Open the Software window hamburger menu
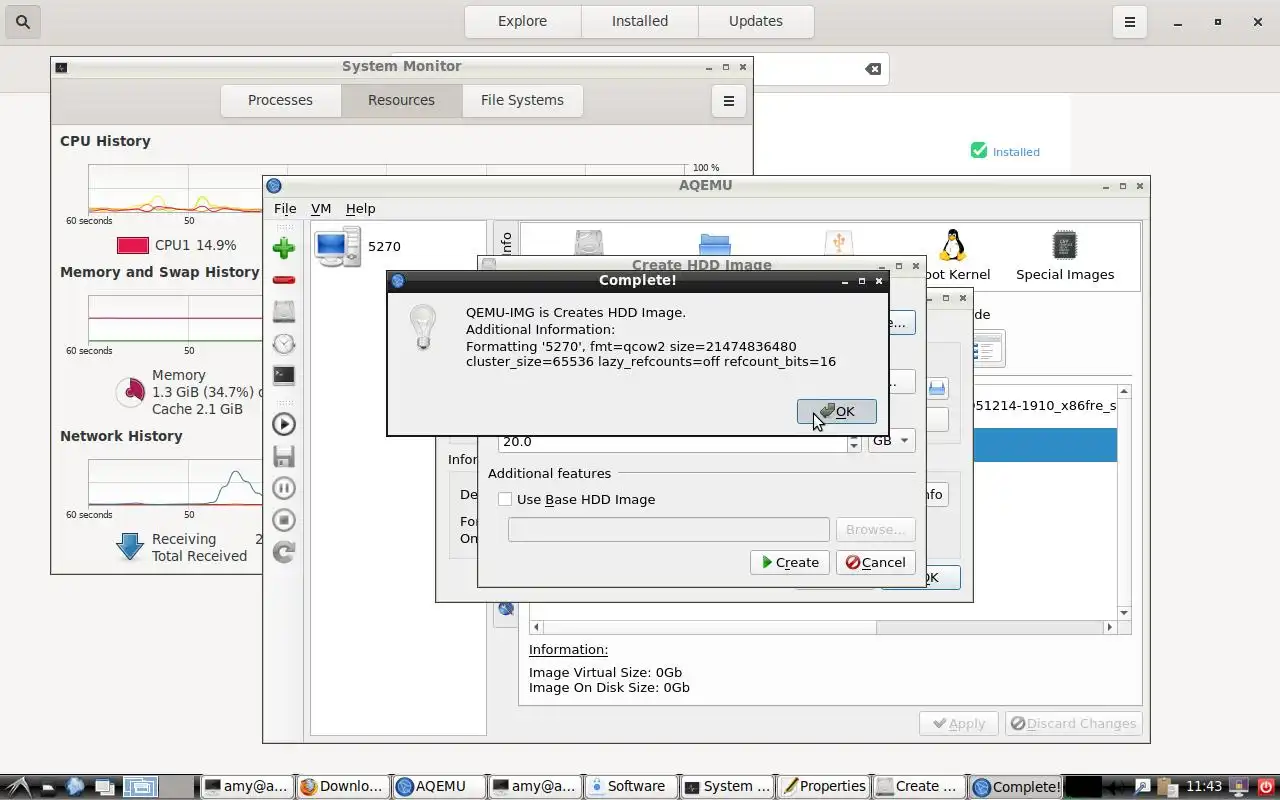This screenshot has height=800, width=1280. 1130,21
